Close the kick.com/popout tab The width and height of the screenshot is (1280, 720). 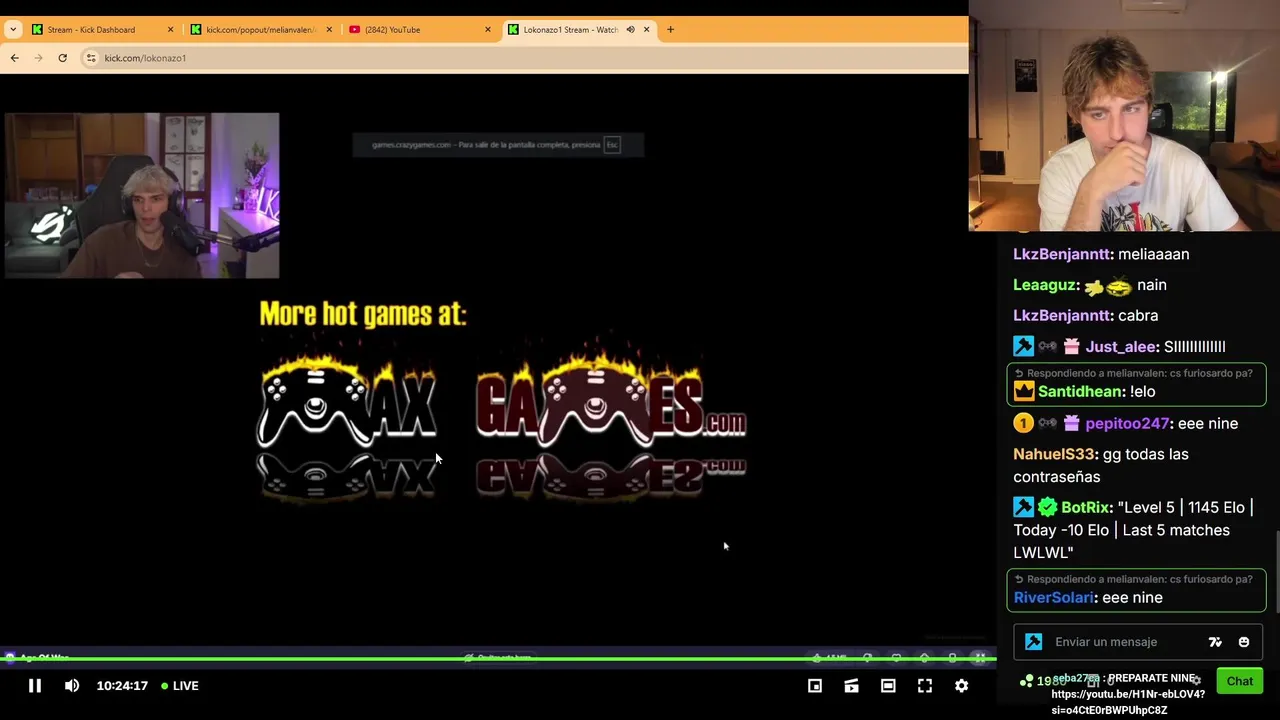[x=329, y=30]
